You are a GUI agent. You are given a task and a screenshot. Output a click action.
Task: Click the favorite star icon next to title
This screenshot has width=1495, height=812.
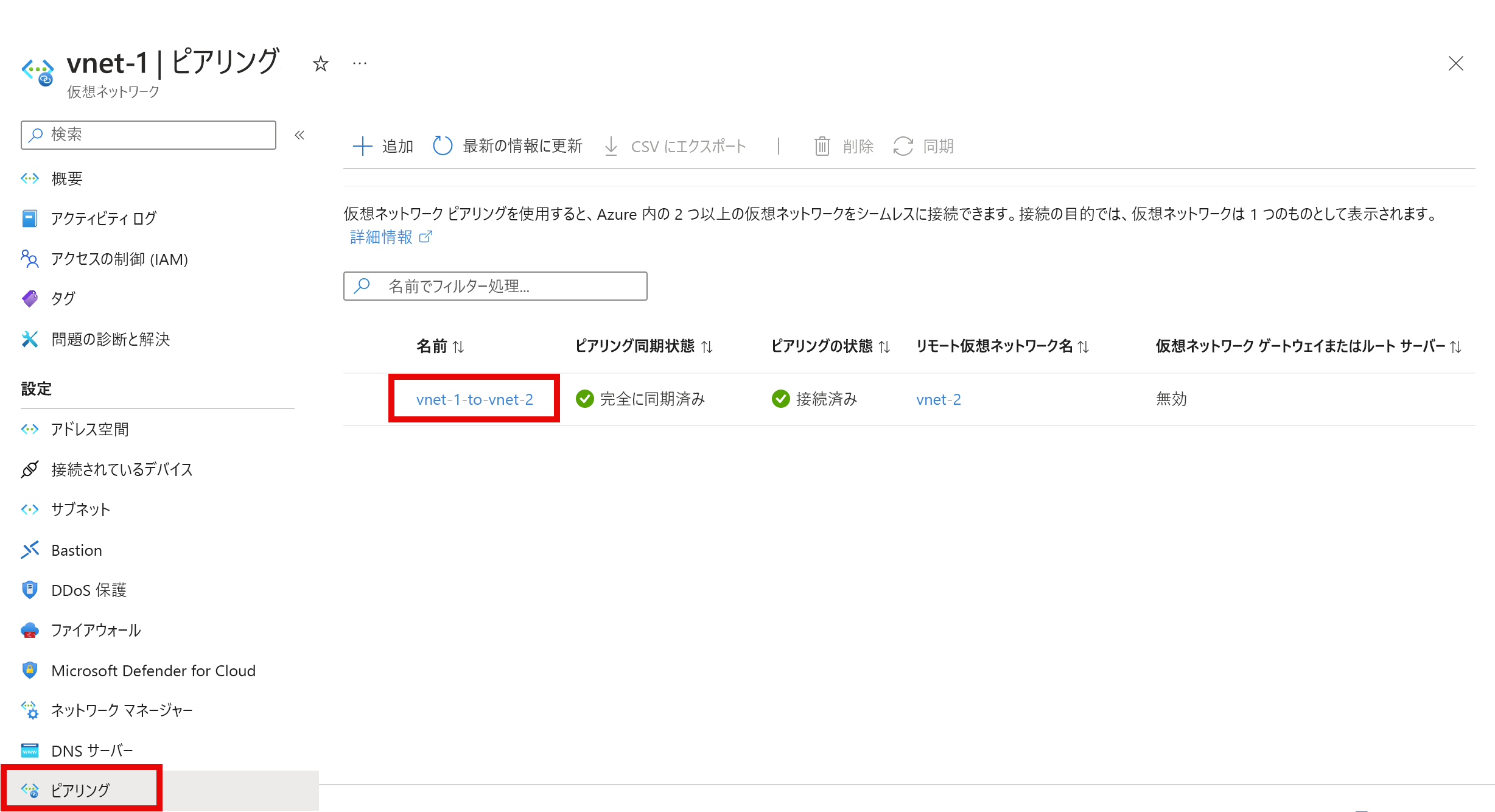321,63
